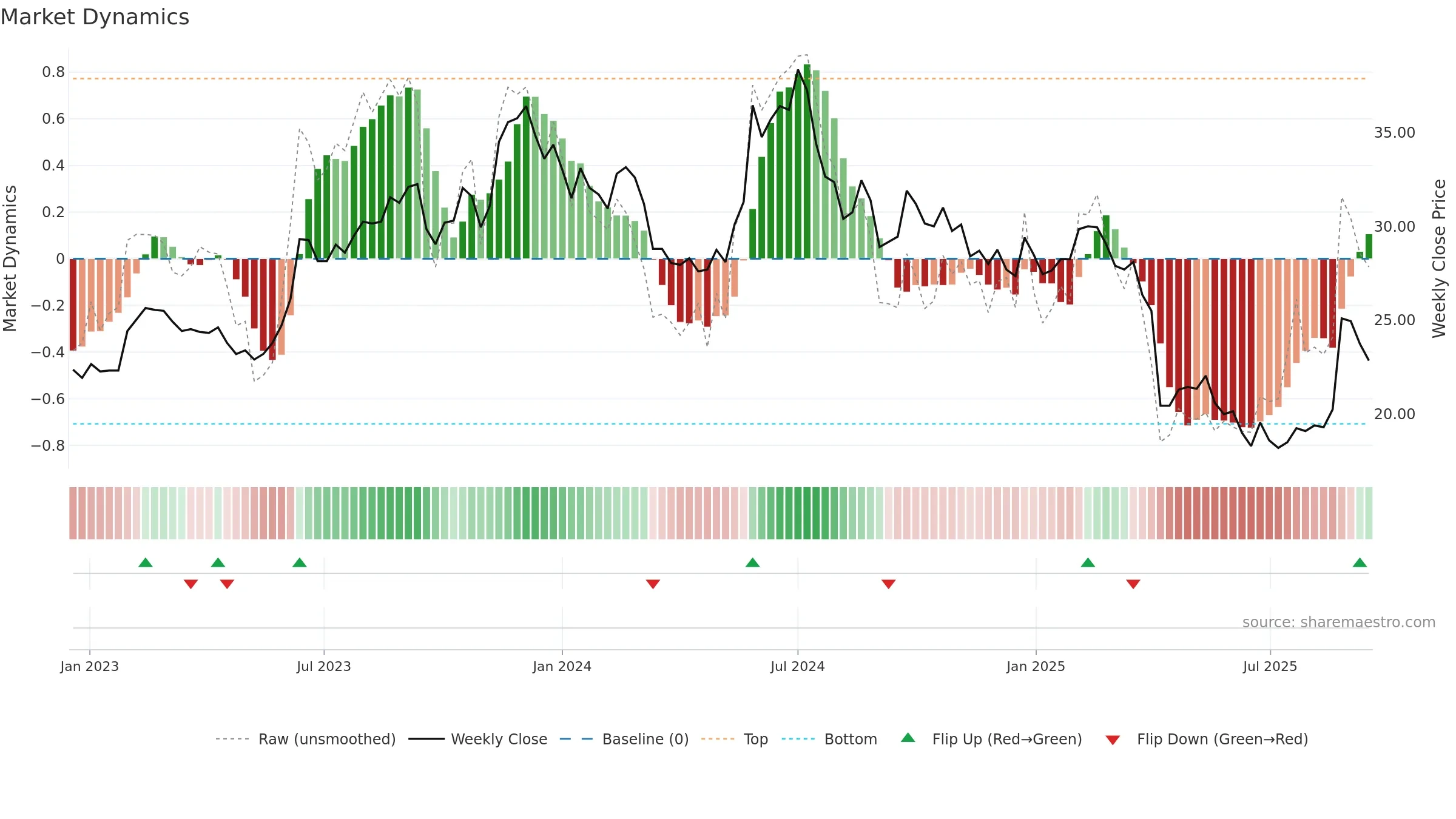Click the 0.6 y-axis tick label

pos(53,119)
